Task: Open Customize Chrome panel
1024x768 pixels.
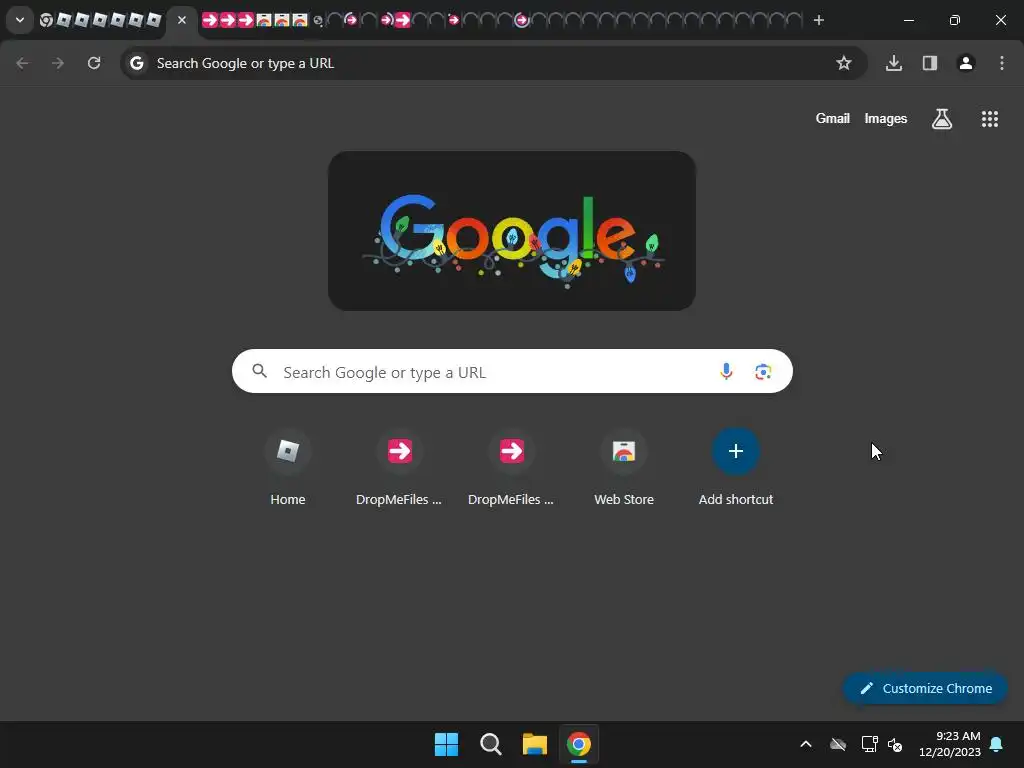Action: coord(925,688)
